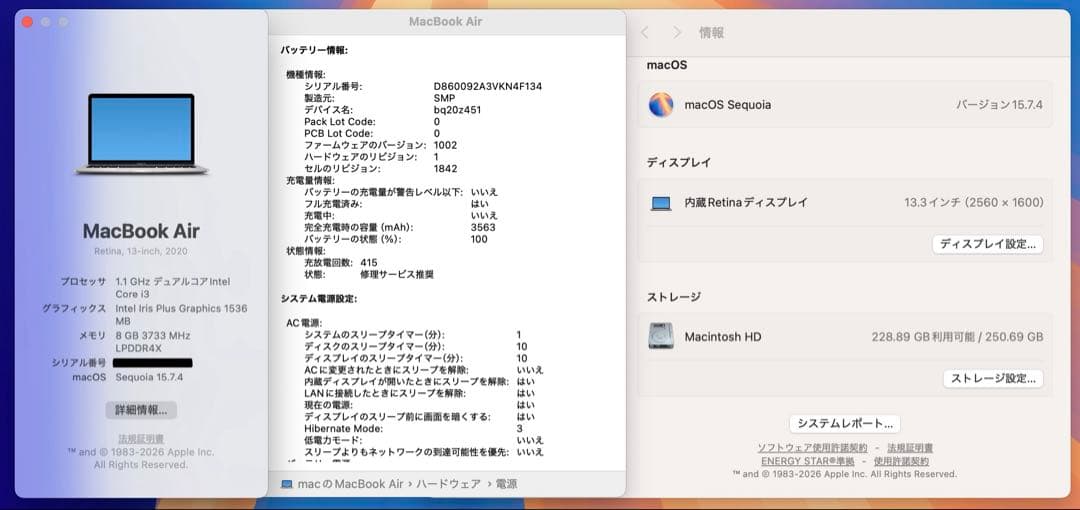Go forward using the right chevron arrow
This screenshot has width=1080, height=510.
[x=677, y=32]
